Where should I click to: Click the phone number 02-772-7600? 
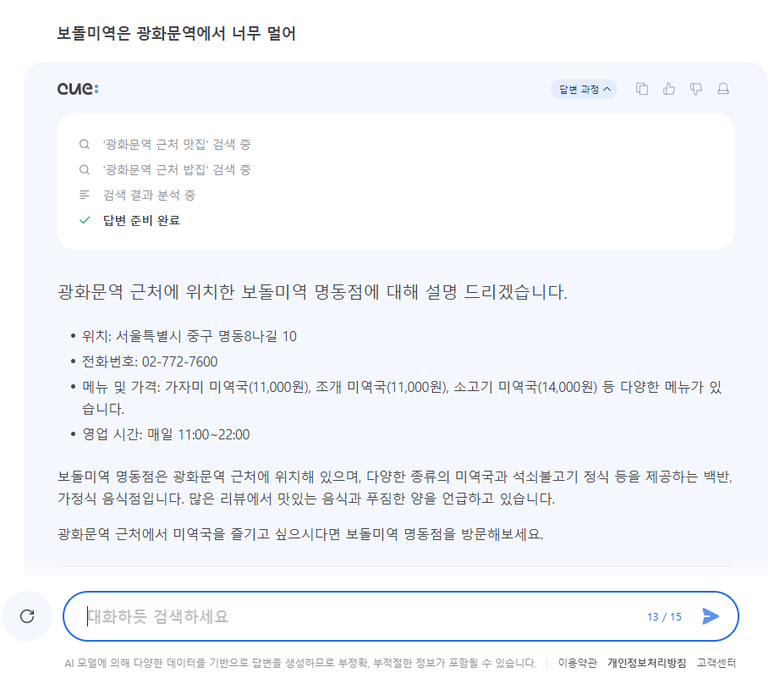point(180,362)
